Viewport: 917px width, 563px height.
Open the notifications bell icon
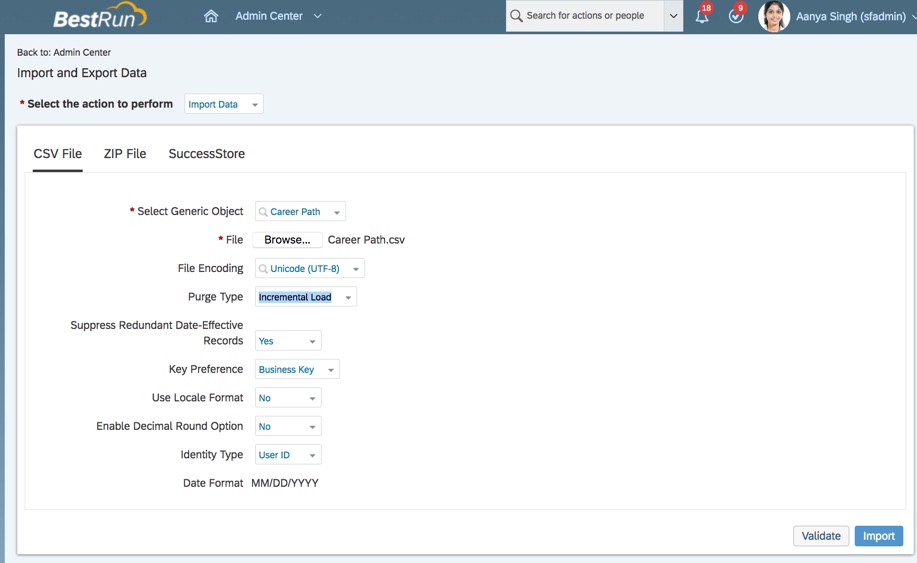click(702, 16)
